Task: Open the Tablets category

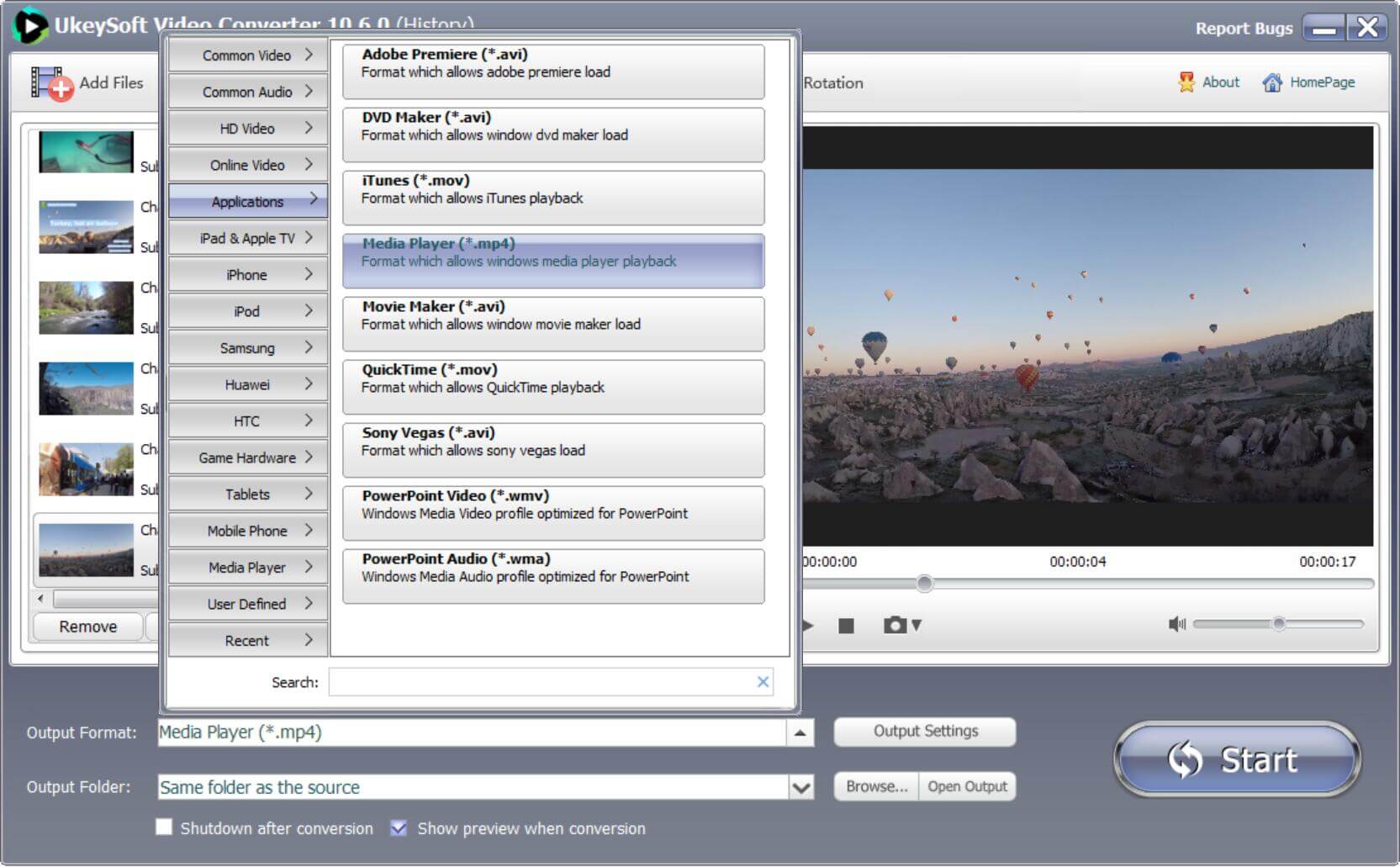Action: (x=248, y=494)
